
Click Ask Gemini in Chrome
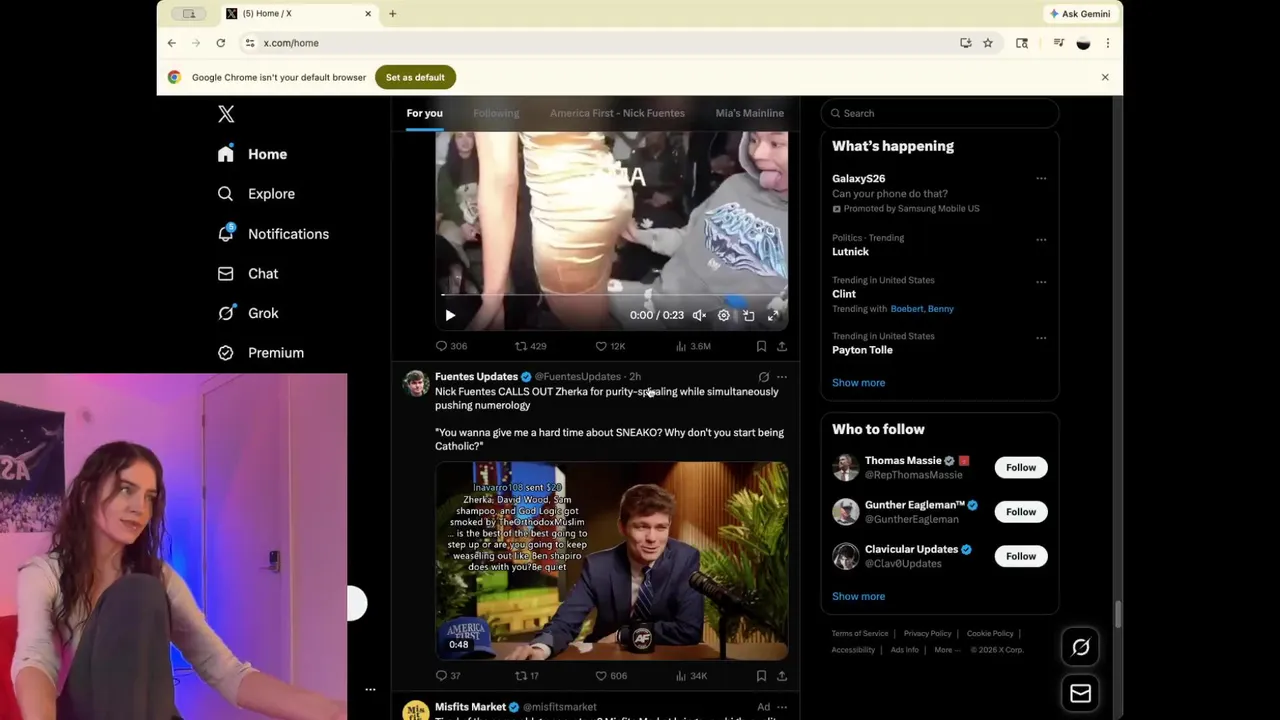[x=1080, y=14]
